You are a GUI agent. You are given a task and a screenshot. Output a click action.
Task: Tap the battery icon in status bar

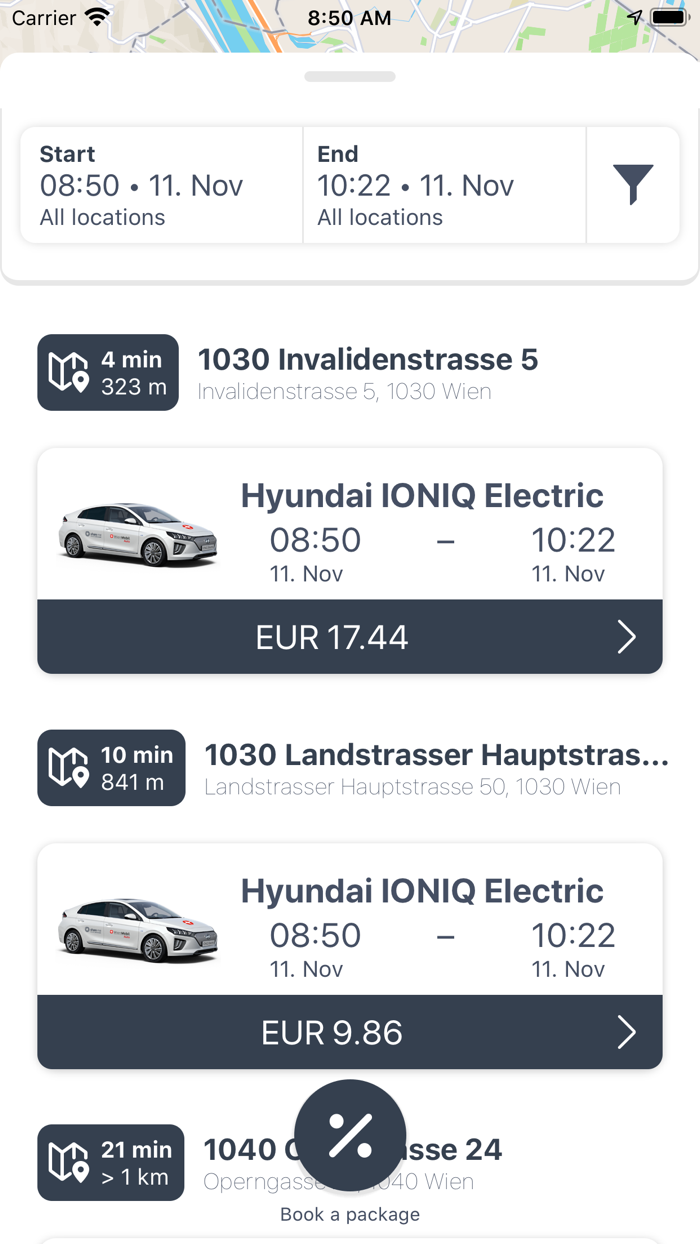668,18
